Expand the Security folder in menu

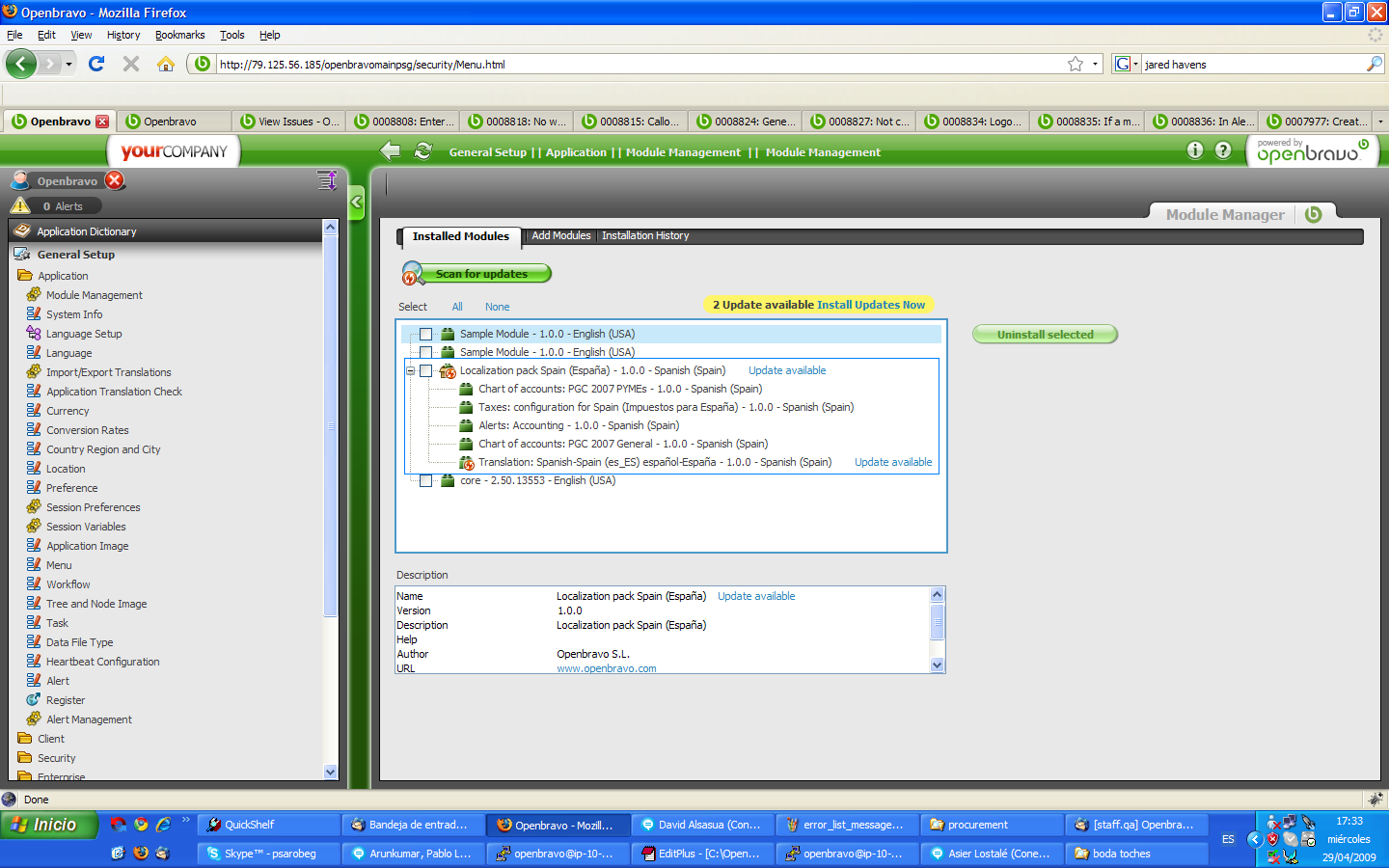(x=25, y=758)
